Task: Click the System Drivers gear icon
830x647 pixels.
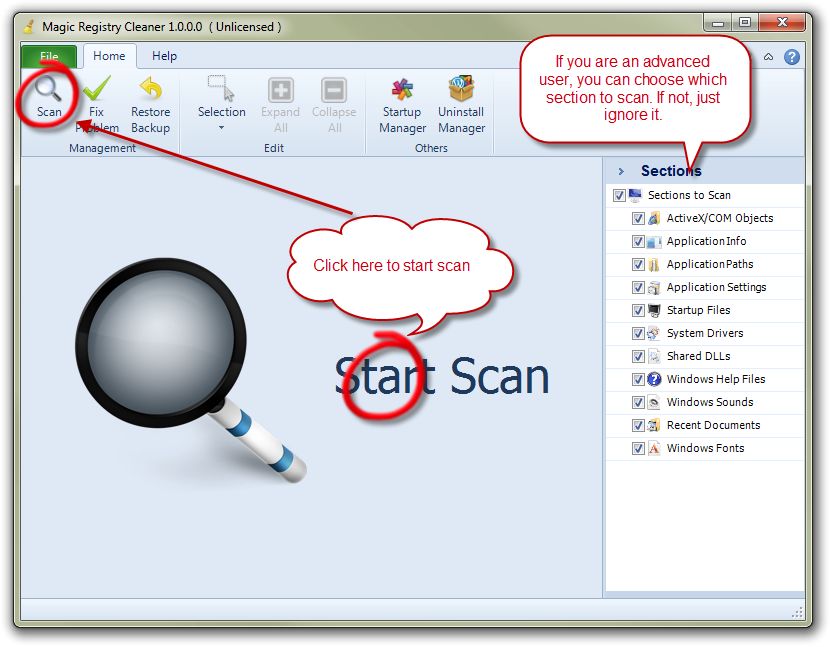Action: (x=654, y=333)
